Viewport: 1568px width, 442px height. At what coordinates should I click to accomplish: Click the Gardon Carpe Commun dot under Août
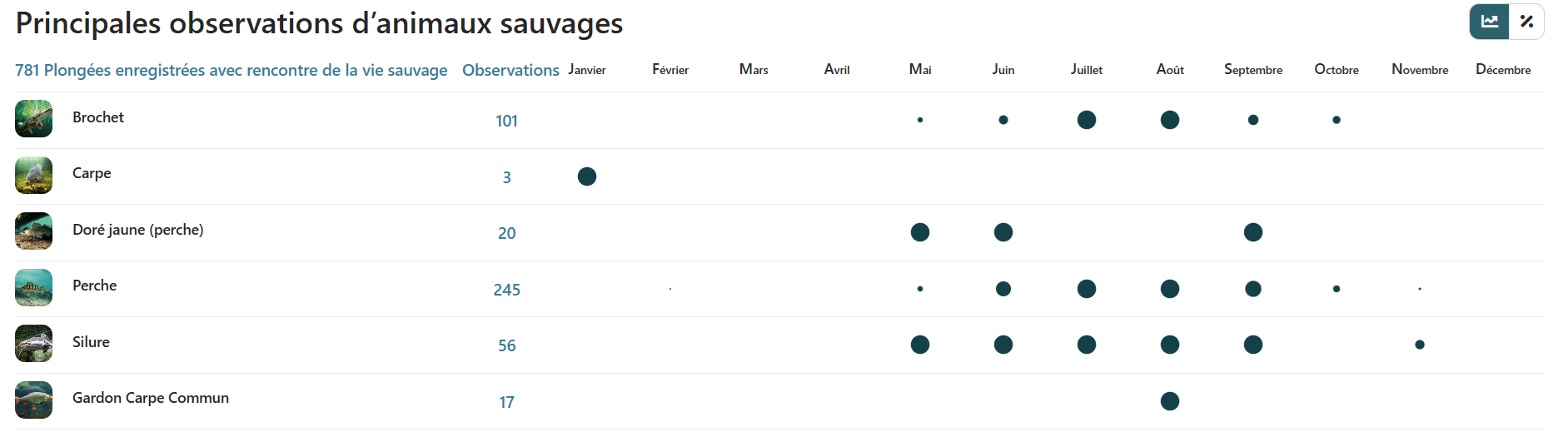click(1170, 401)
